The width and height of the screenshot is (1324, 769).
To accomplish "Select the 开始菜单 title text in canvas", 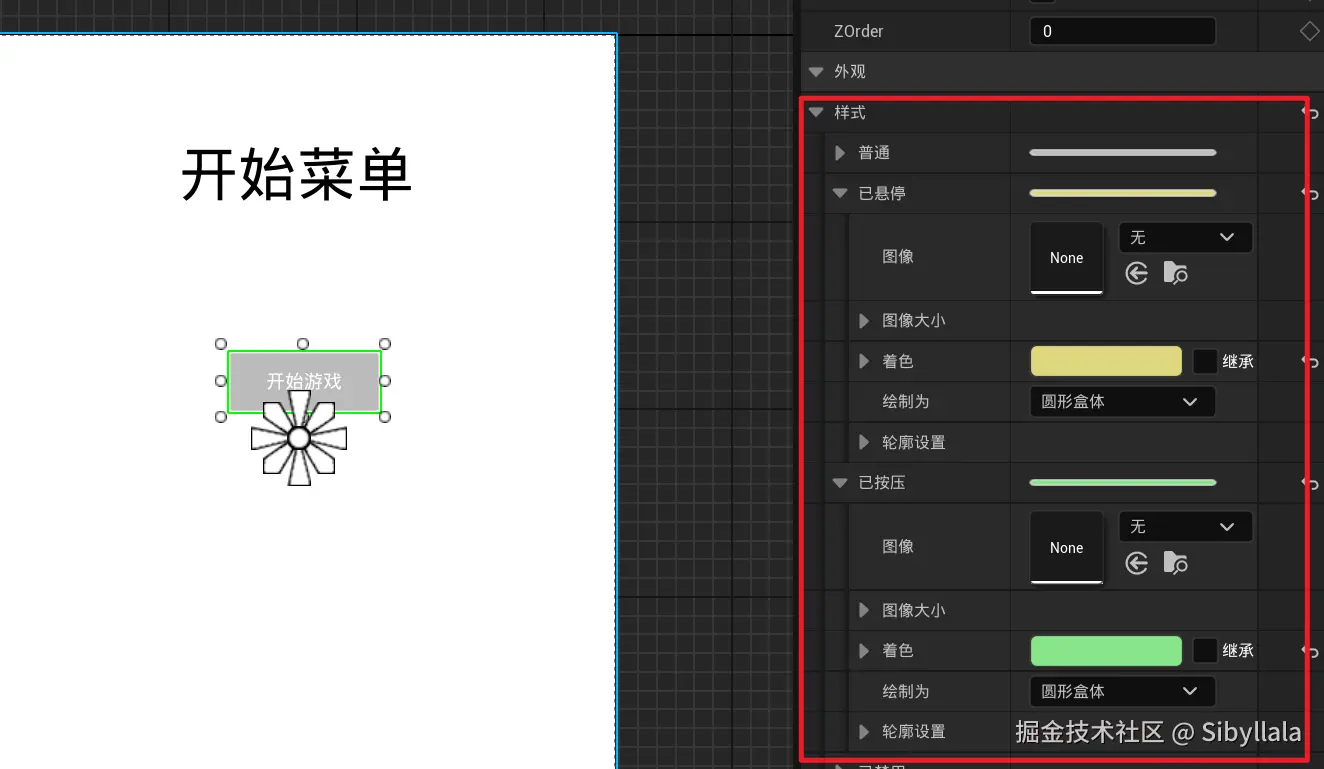I will tap(297, 175).
